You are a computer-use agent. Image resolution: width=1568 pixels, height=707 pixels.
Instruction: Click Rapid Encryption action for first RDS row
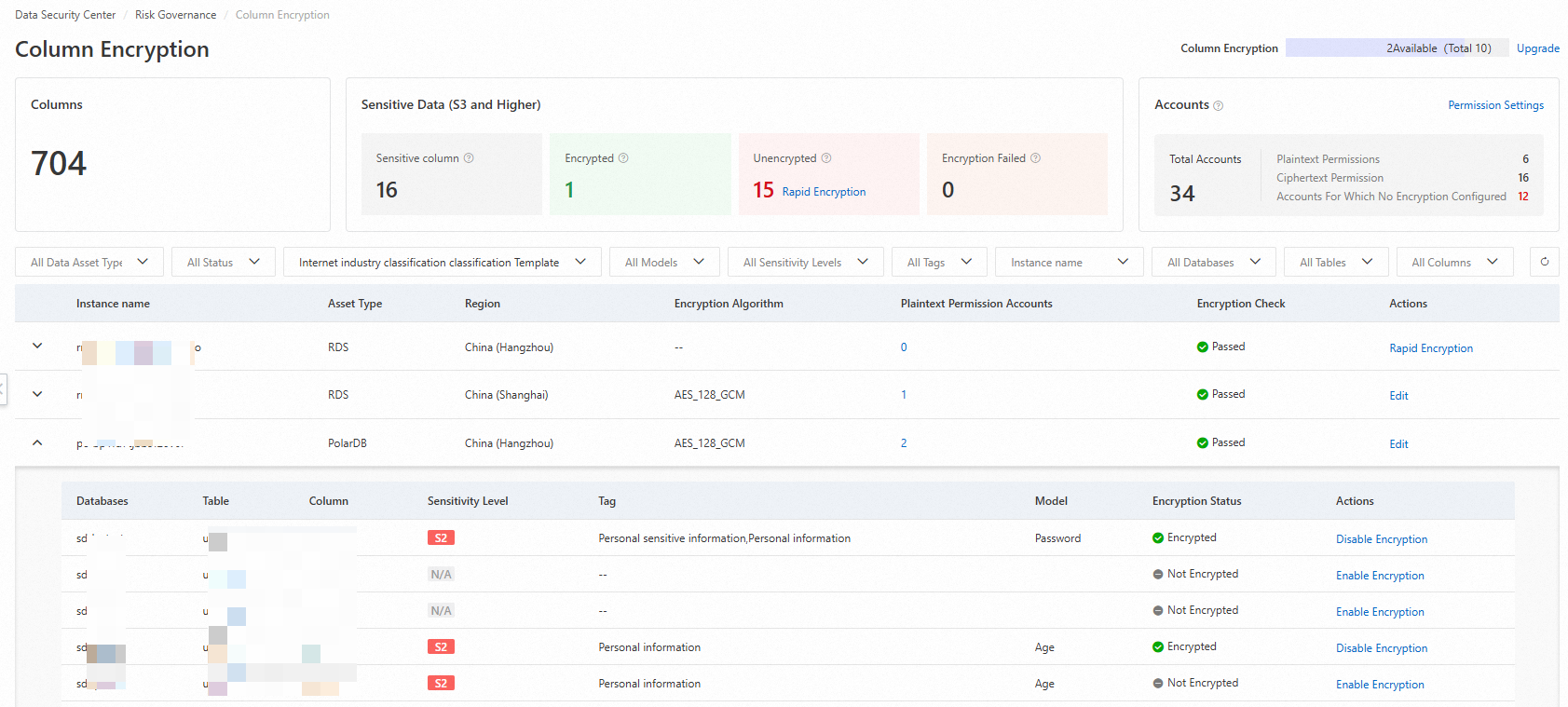point(1431,348)
